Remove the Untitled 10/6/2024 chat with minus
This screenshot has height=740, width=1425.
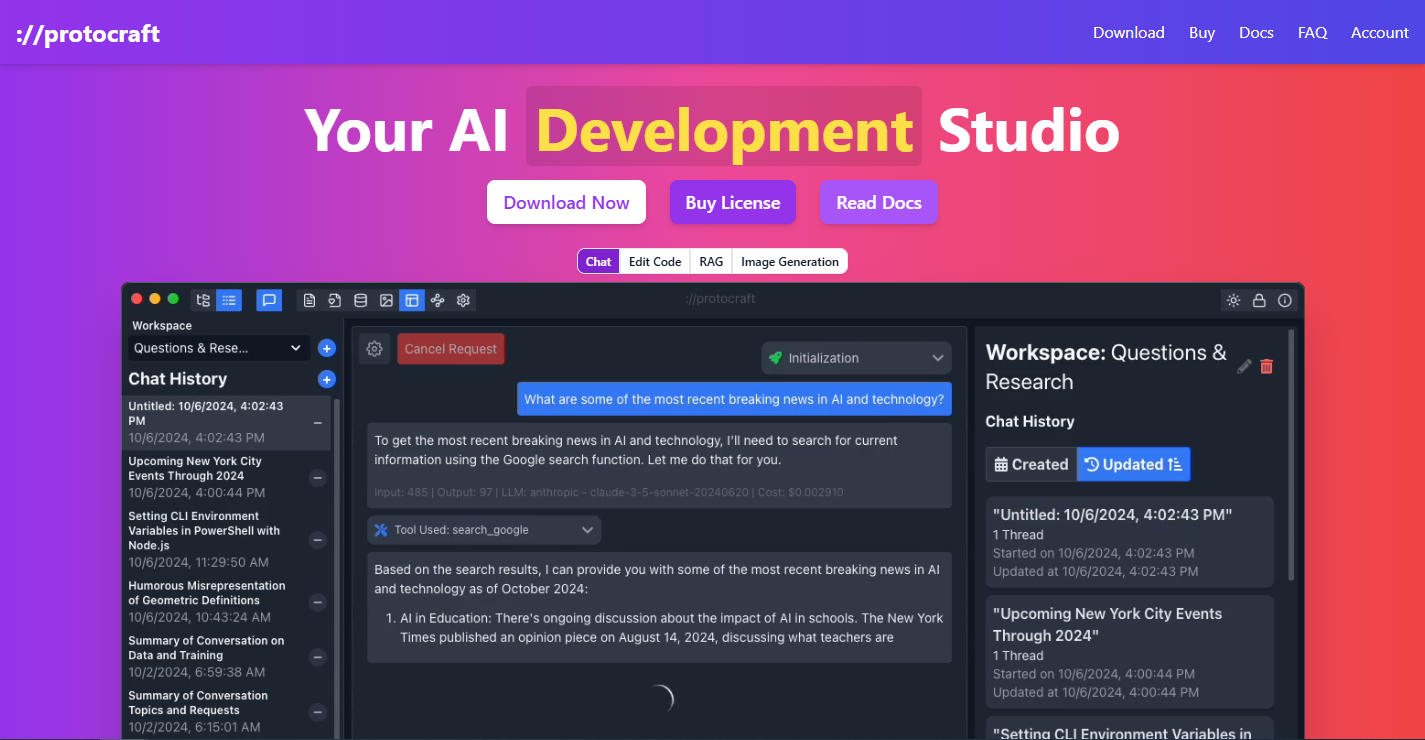point(318,423)
